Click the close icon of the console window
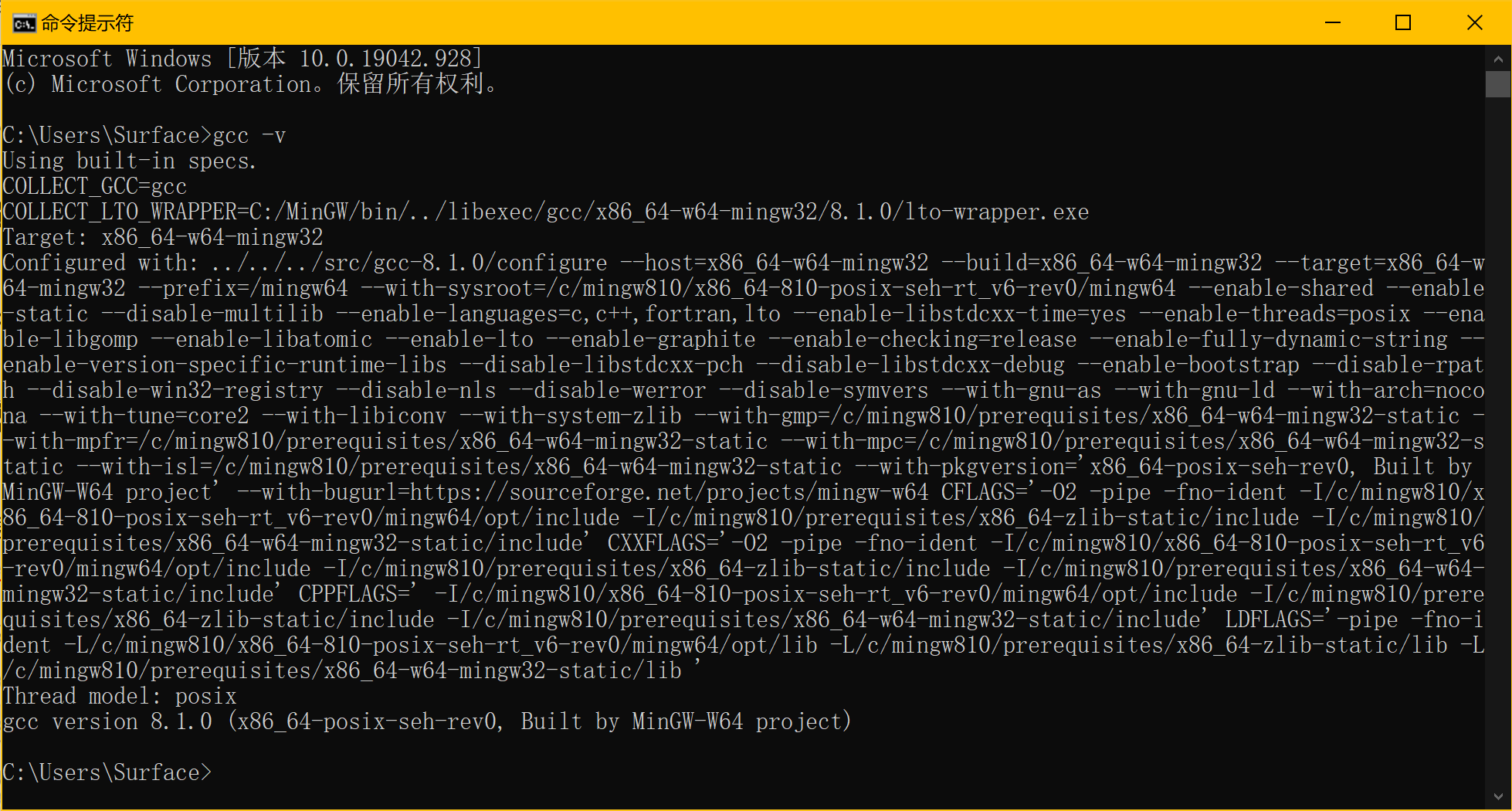The height and width of the screenshot is (811, 1512). (x=1474, y=22)
